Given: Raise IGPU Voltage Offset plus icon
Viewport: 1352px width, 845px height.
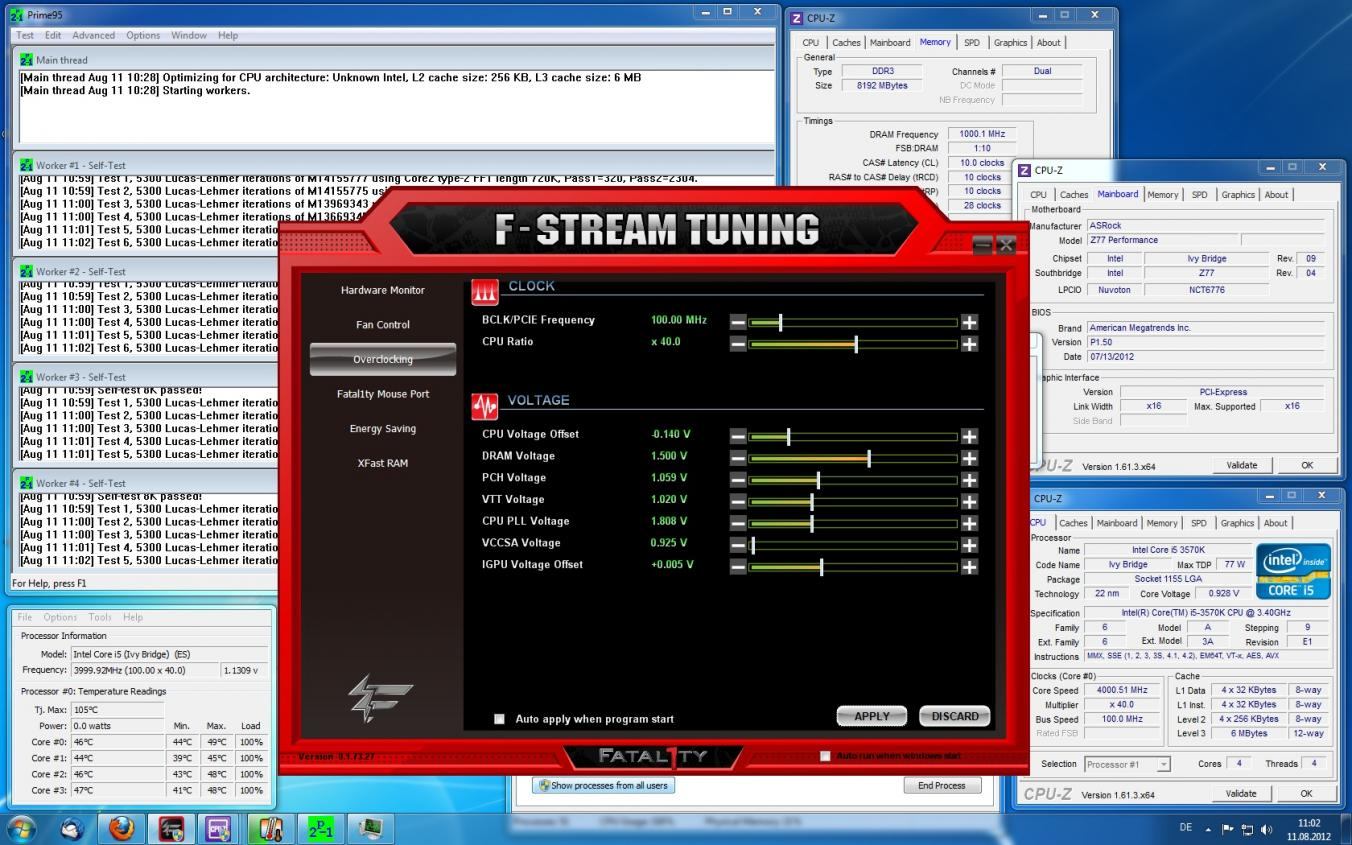Looking at the screenshot, I should tap(969, 567).
